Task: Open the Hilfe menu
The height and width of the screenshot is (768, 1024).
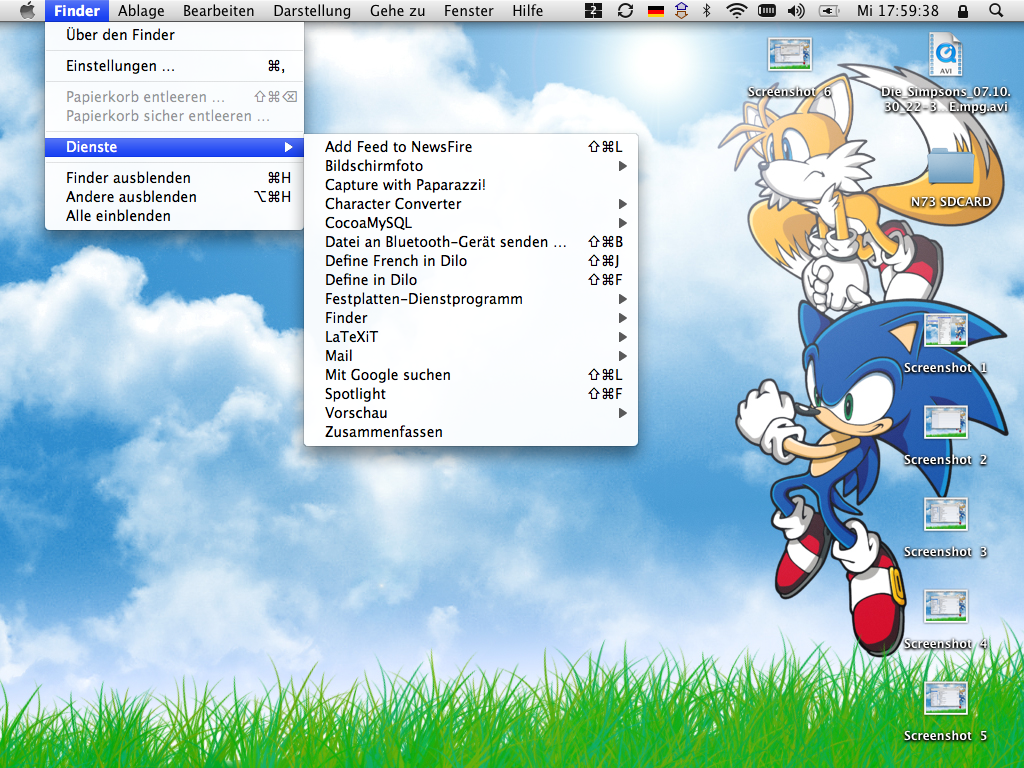Action: [528, 10]
